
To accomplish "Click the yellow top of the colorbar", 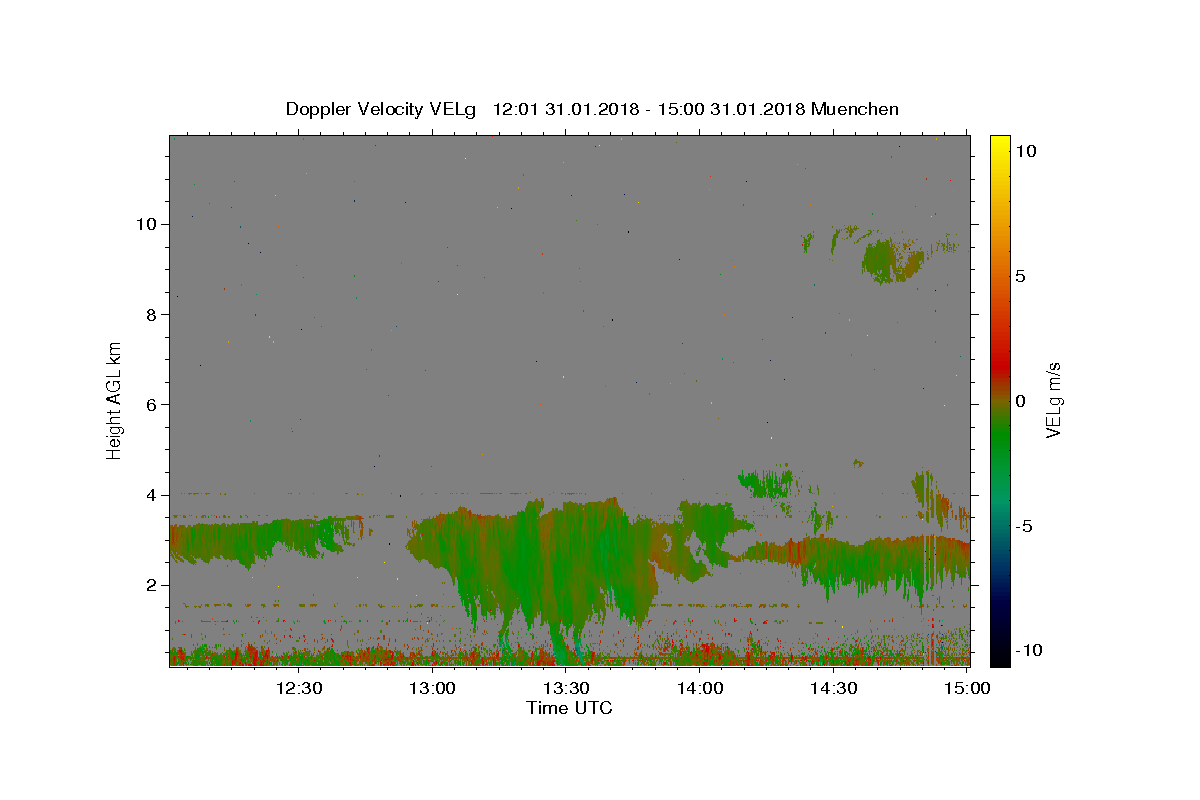I will 1000,145.
